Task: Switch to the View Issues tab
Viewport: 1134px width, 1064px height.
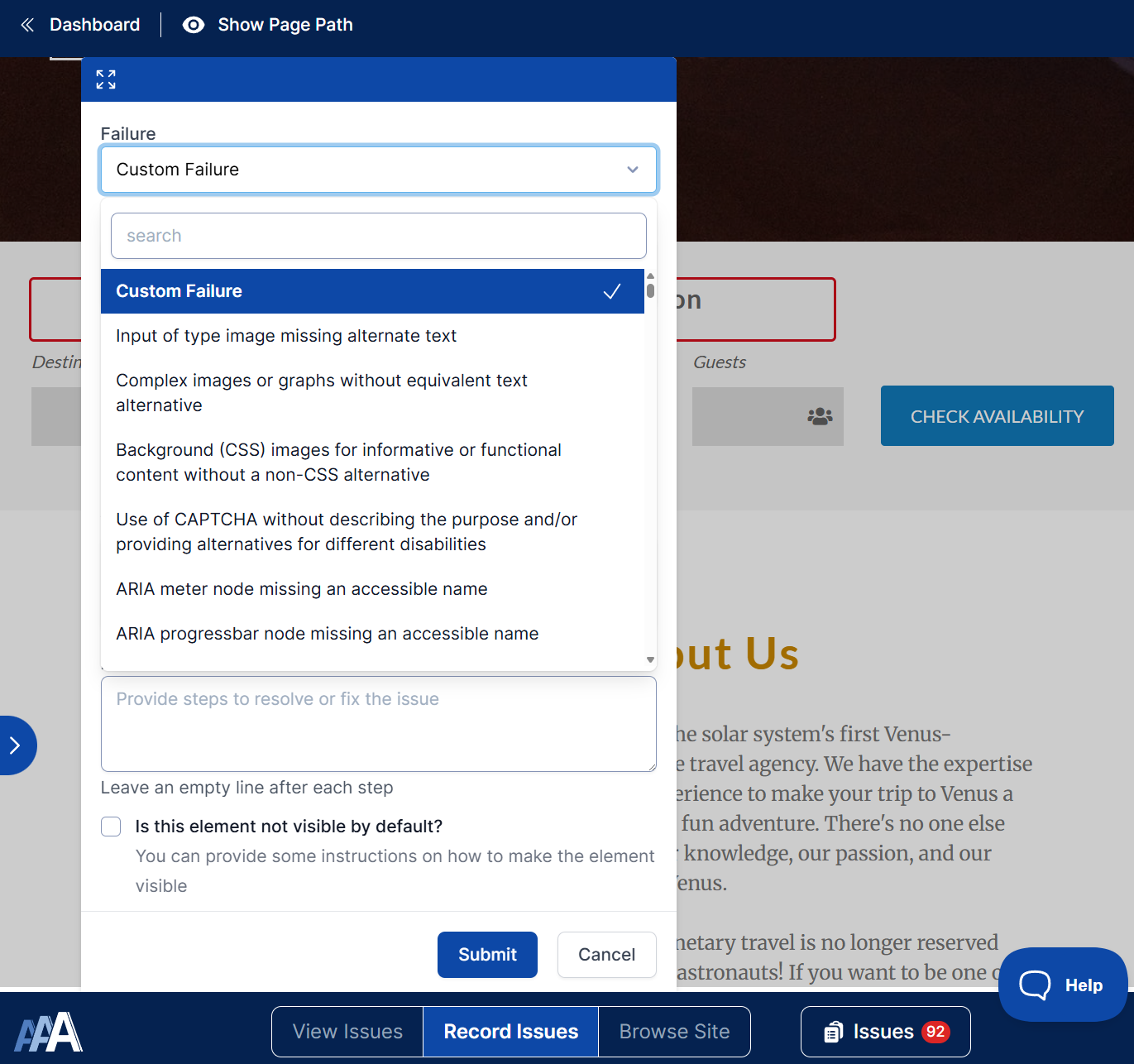Action: point(347,1032)
